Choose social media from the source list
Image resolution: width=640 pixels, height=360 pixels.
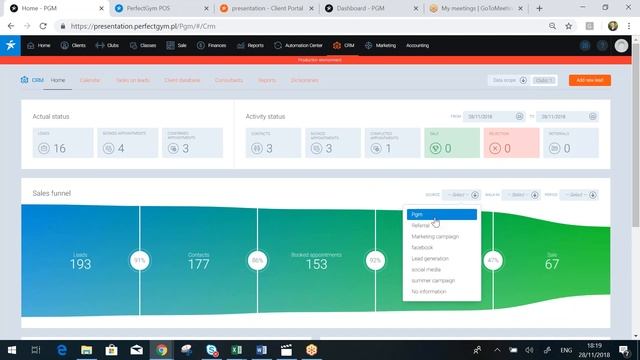pos(442,269)
